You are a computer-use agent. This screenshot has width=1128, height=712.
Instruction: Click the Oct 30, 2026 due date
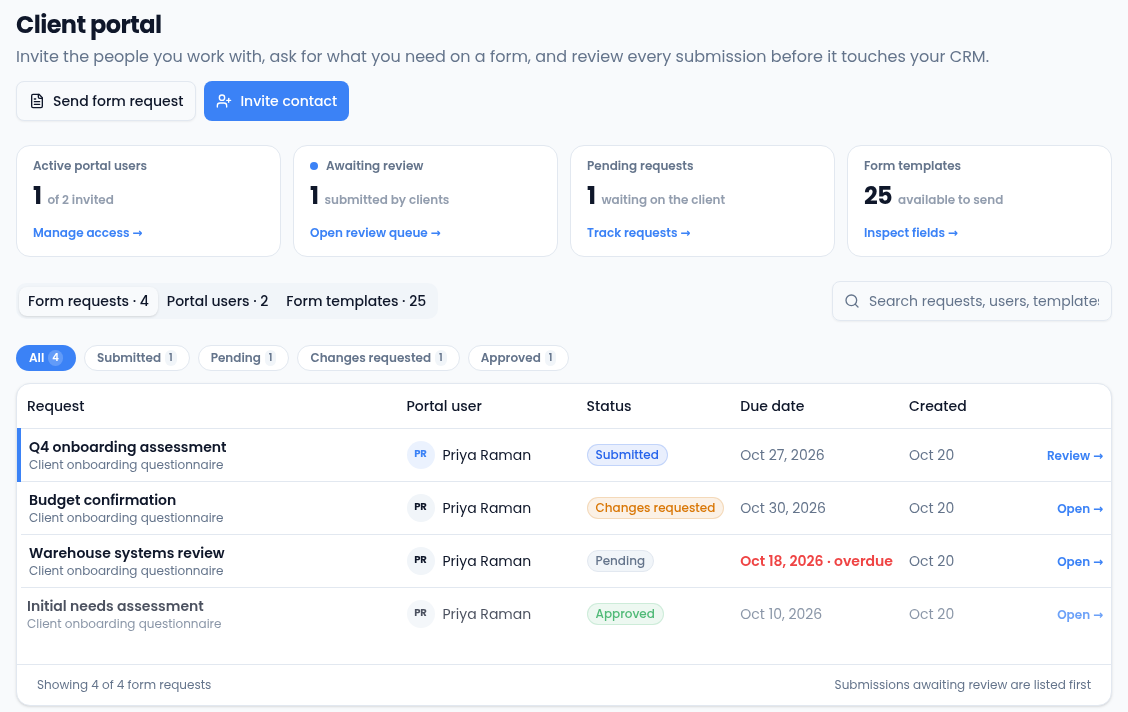pyautogui.click(x=783, y=508)
